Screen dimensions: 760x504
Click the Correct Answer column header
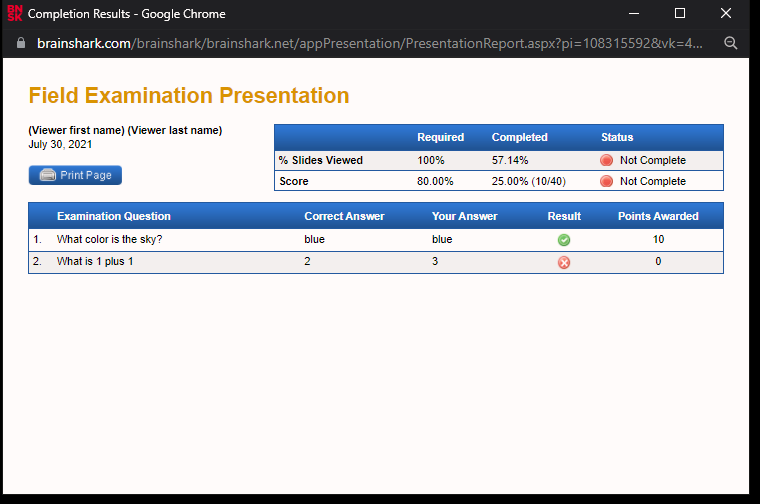click(344, 216)
